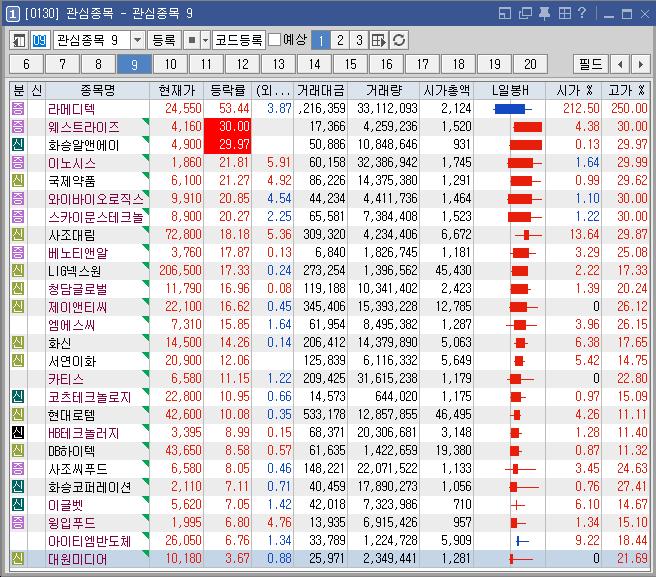
Task: Click the title bar layout icon
Action: point(505,14)
